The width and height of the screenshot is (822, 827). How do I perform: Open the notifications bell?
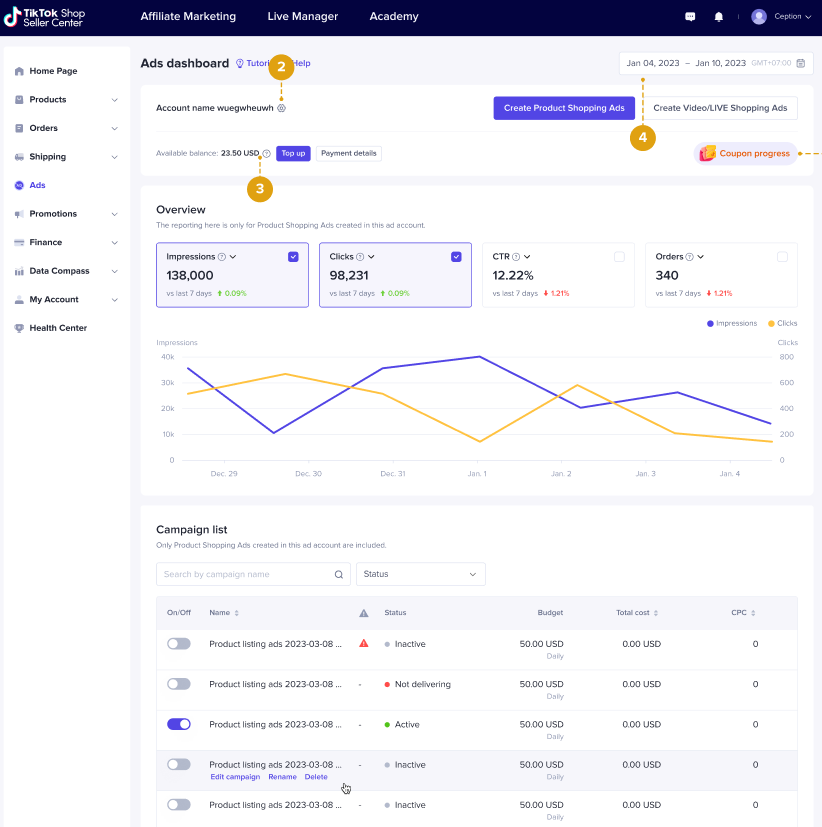tap(718, 17)
